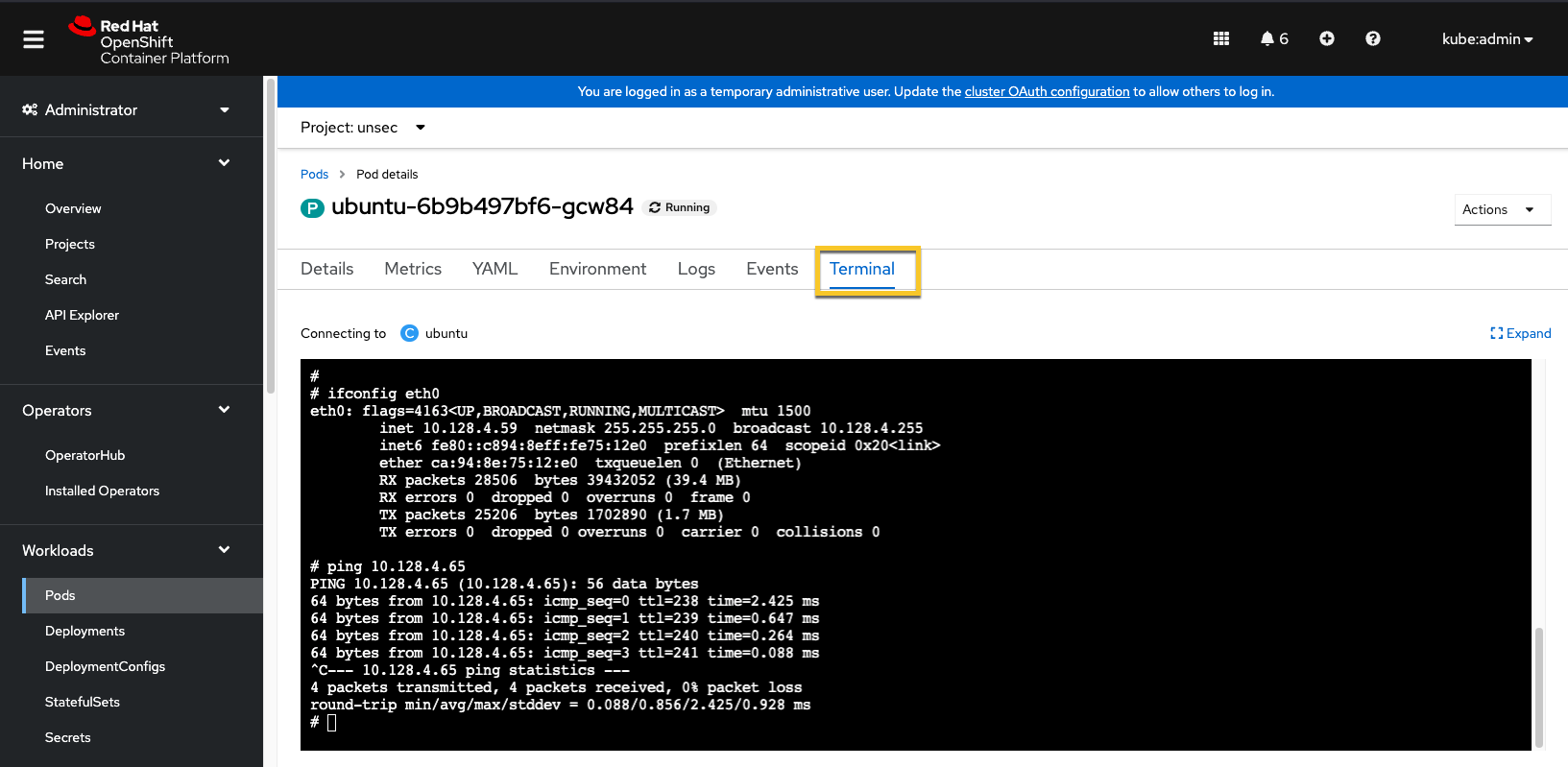Switch to the Logs tab
Screen dimensions: 1568x767
tap(696, 270)
